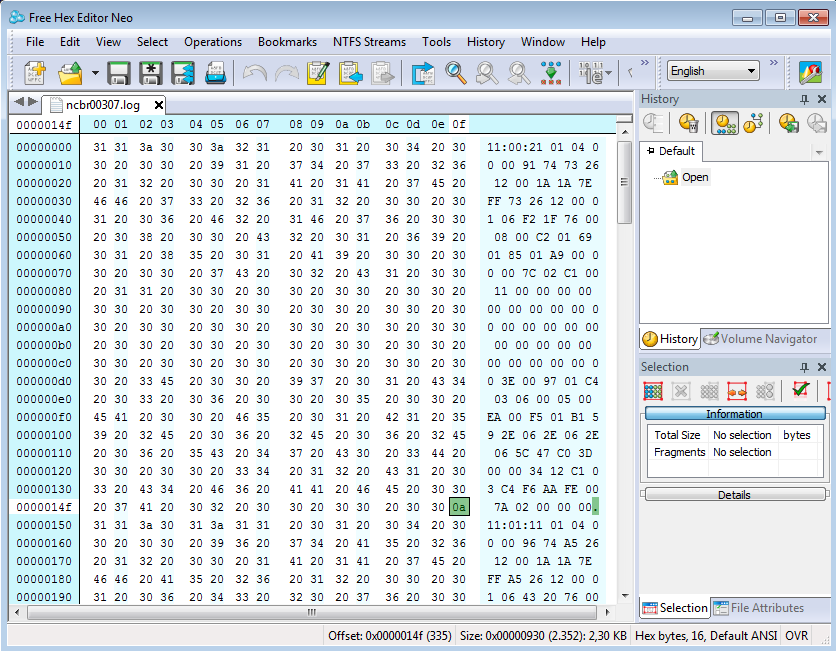This screenshot has width=836, height=651.
Task: Switch to the Volume Navigator tab
Action: [760, 339]
